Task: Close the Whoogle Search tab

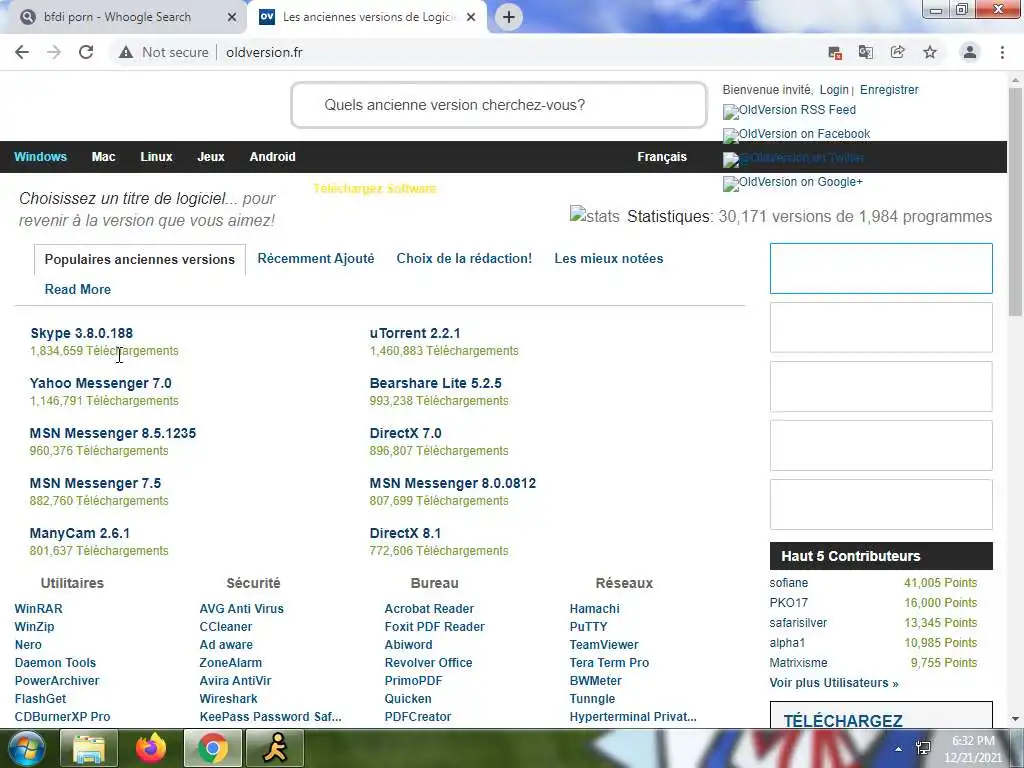Action: point(232,17)
